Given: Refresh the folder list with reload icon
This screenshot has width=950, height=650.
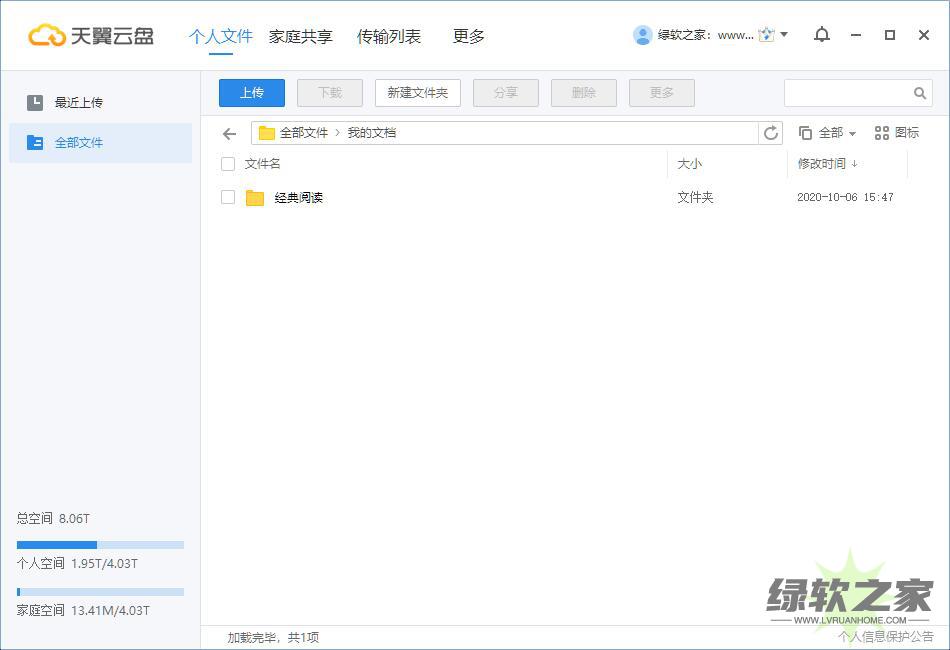Looking at the screenshot, I should point(771,133).
